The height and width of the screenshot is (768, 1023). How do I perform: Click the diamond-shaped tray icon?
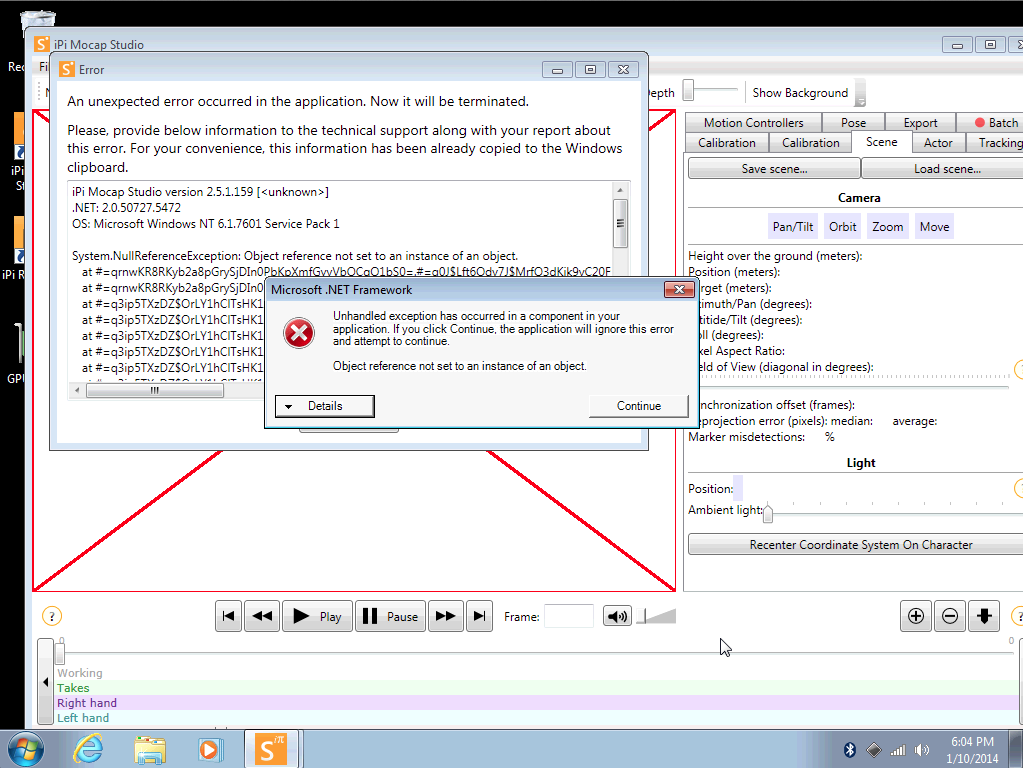(x=874, y=750)
